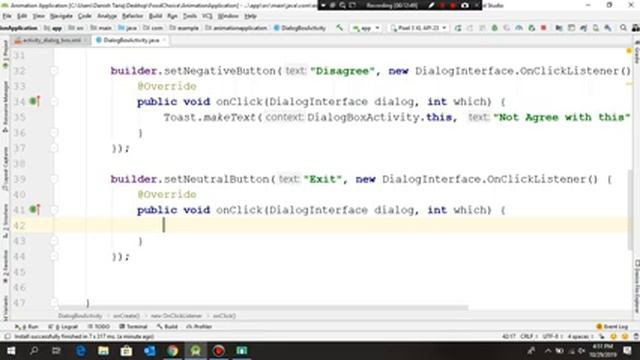Open the Window menu

click(x=228, y=16)
